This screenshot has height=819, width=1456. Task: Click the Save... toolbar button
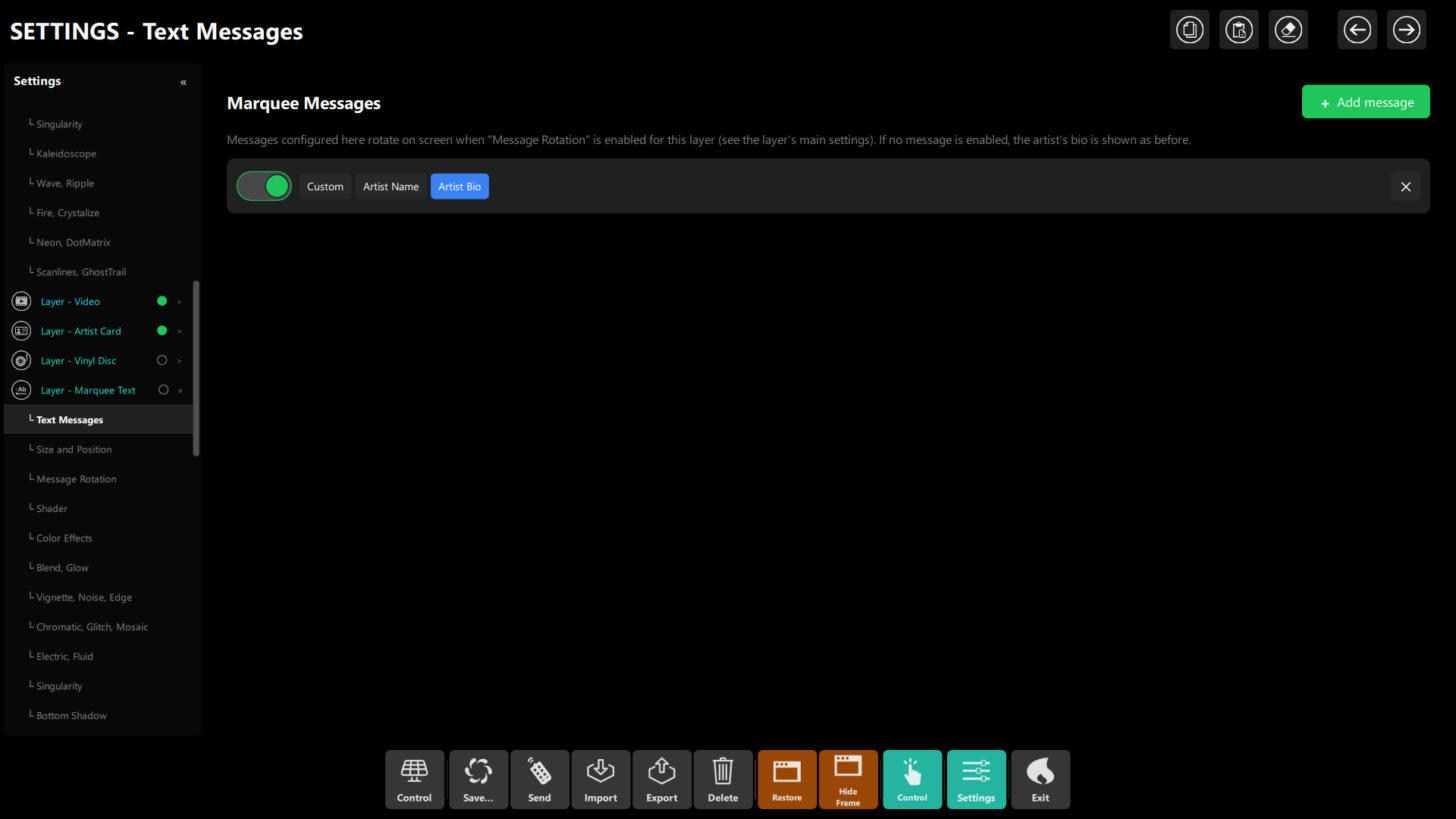[478, 779]
